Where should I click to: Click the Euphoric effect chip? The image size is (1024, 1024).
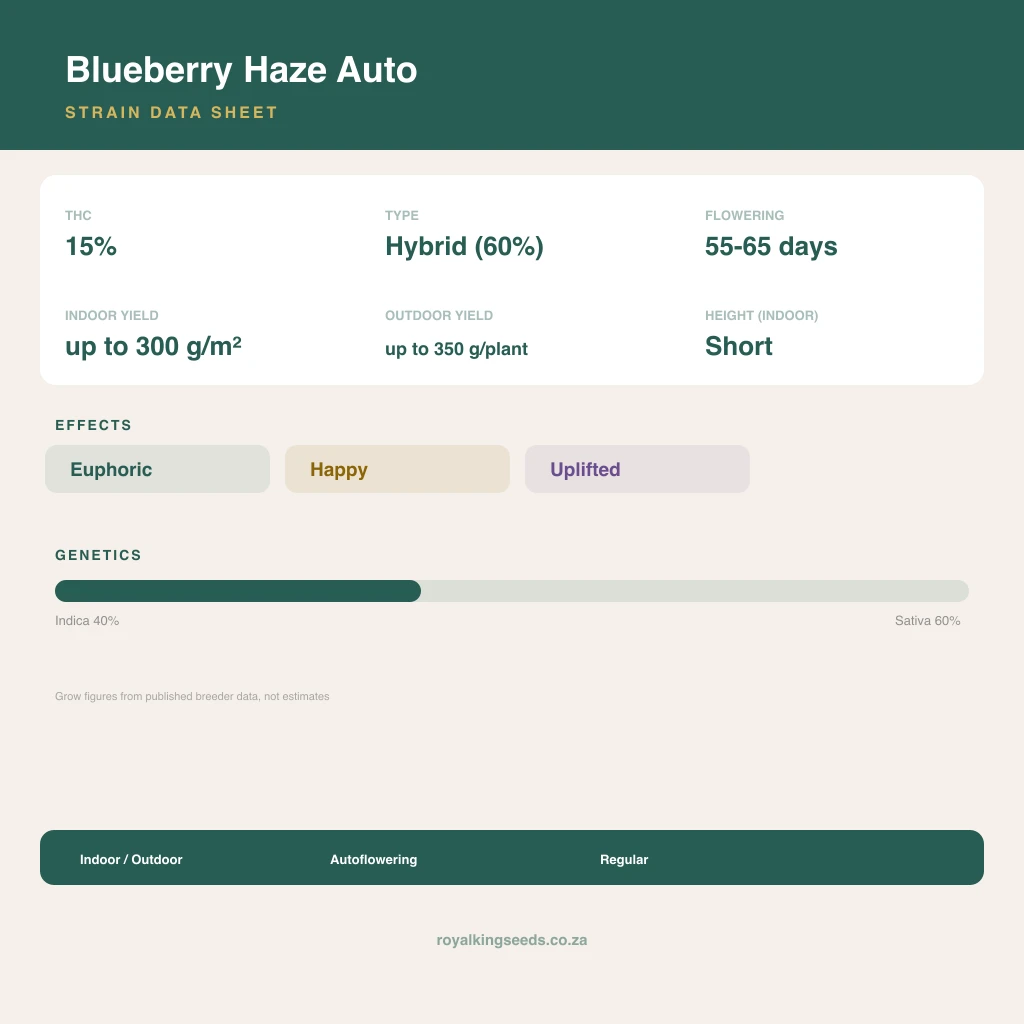[x=157, y=469]
